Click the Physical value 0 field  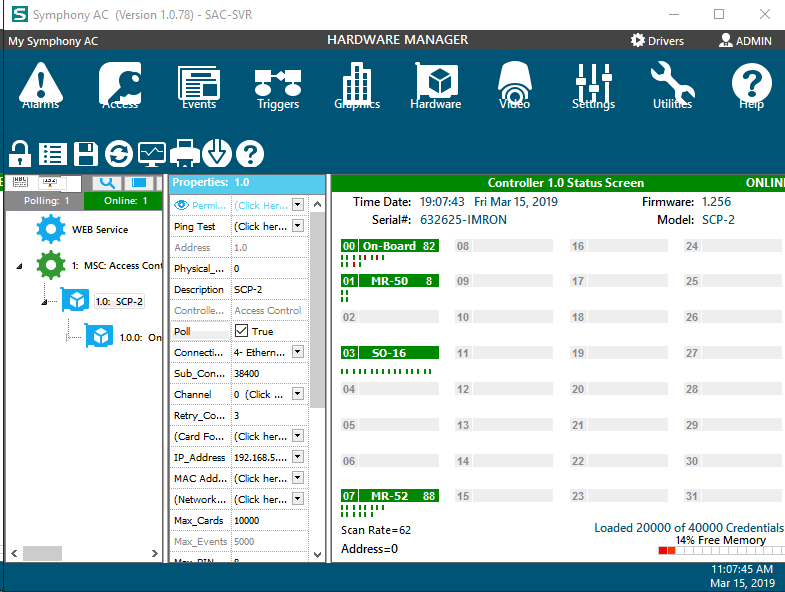(269, 268)
